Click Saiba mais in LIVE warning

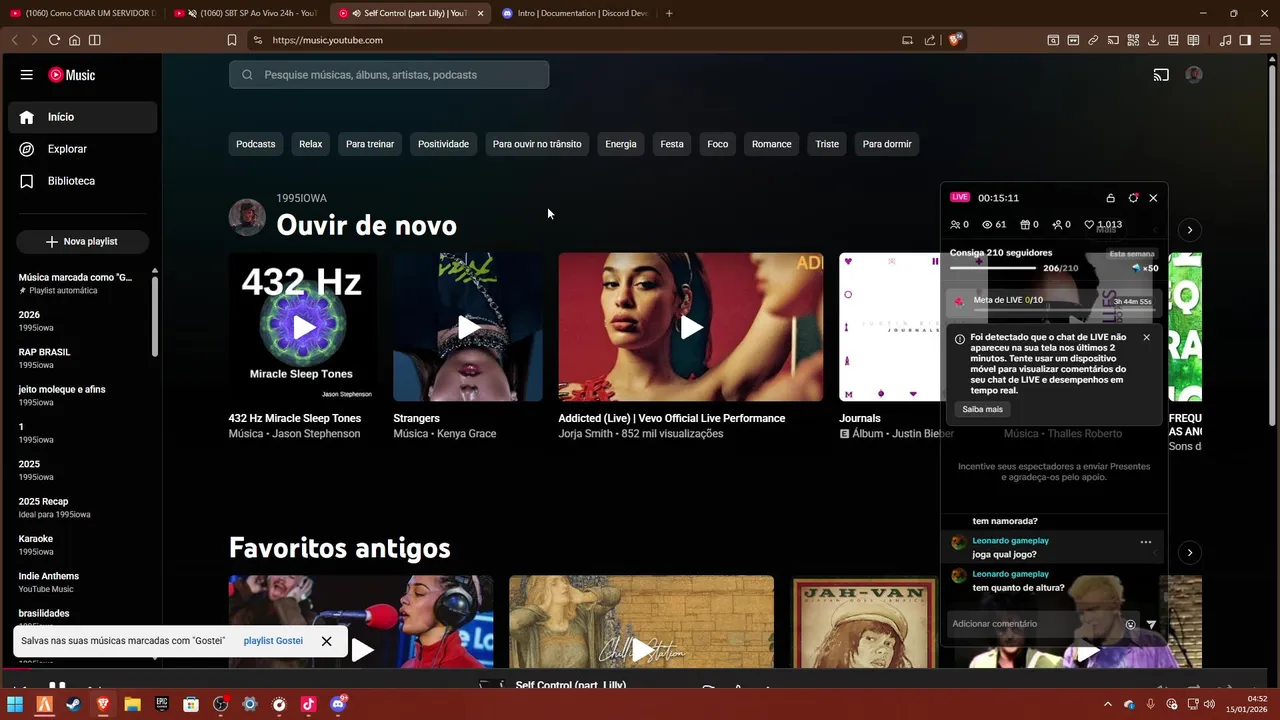[x=982, y=409]
